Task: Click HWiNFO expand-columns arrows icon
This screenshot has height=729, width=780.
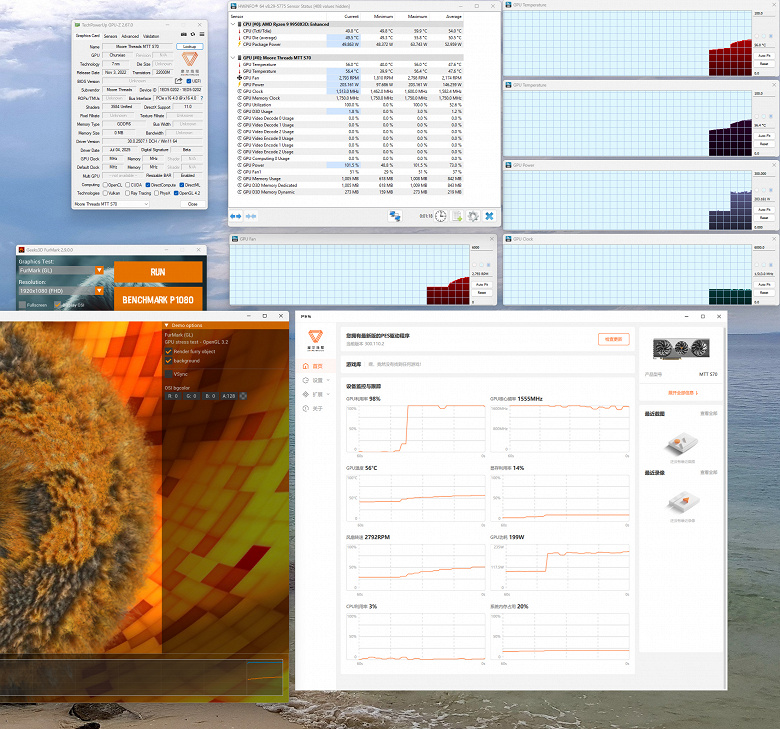Action: point(236,216)
